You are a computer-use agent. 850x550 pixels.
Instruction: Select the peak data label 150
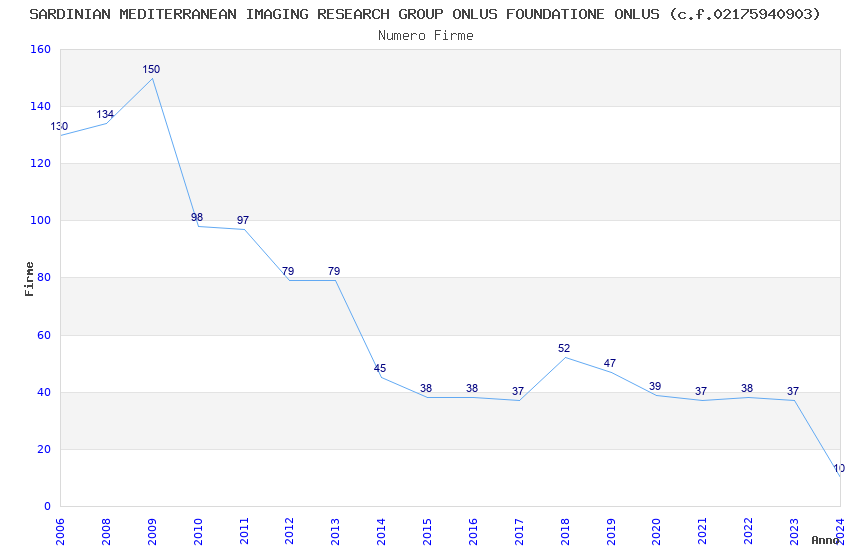[151, 69]
